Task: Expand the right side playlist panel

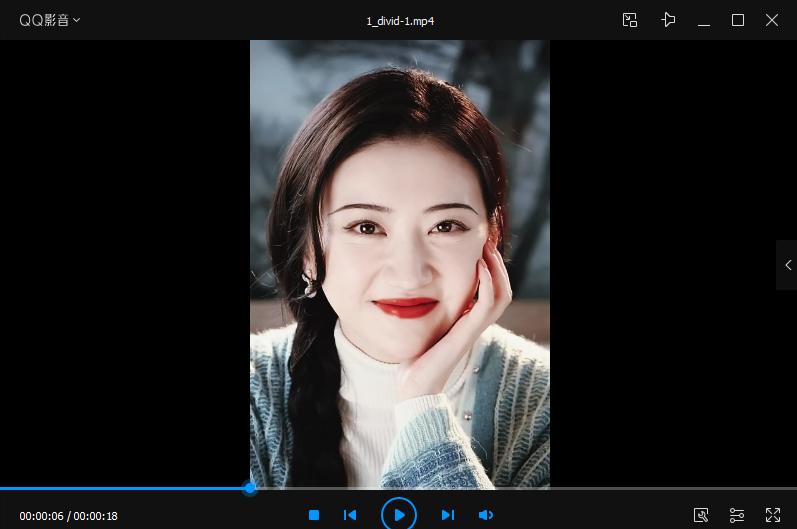Action: [x=787, y=265]
